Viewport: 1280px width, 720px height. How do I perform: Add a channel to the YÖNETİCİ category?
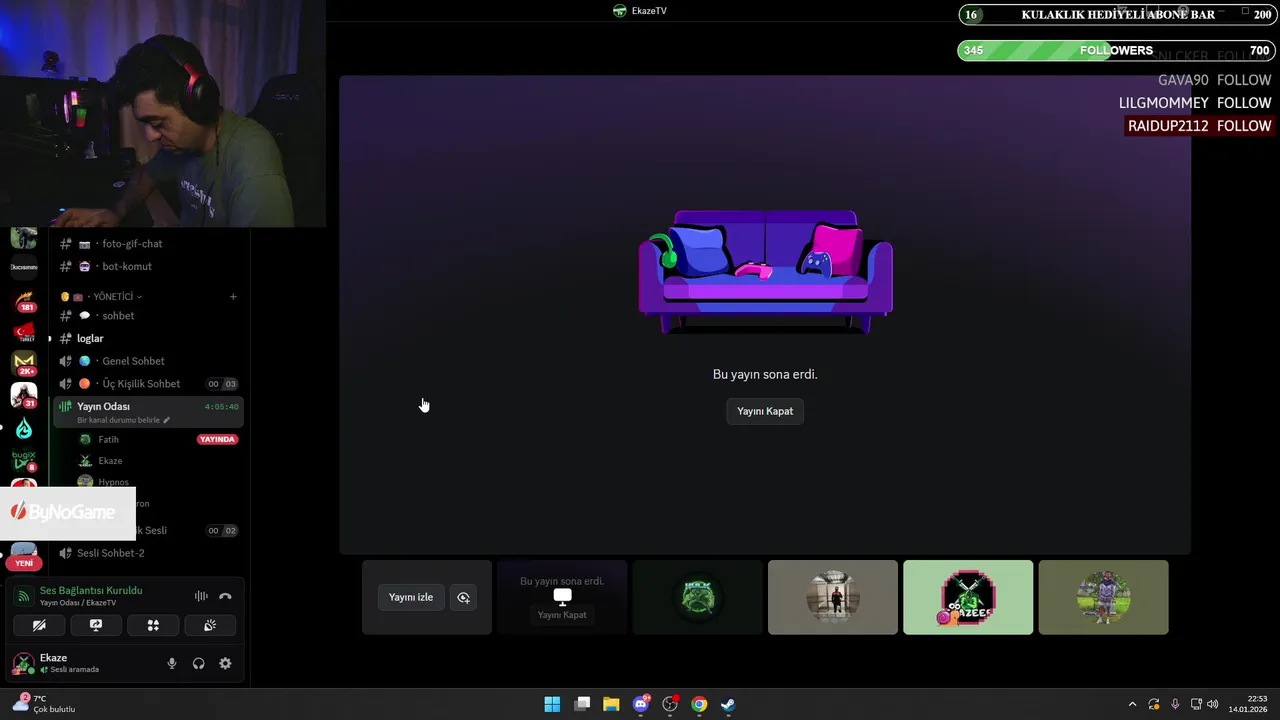pos(233,297)
